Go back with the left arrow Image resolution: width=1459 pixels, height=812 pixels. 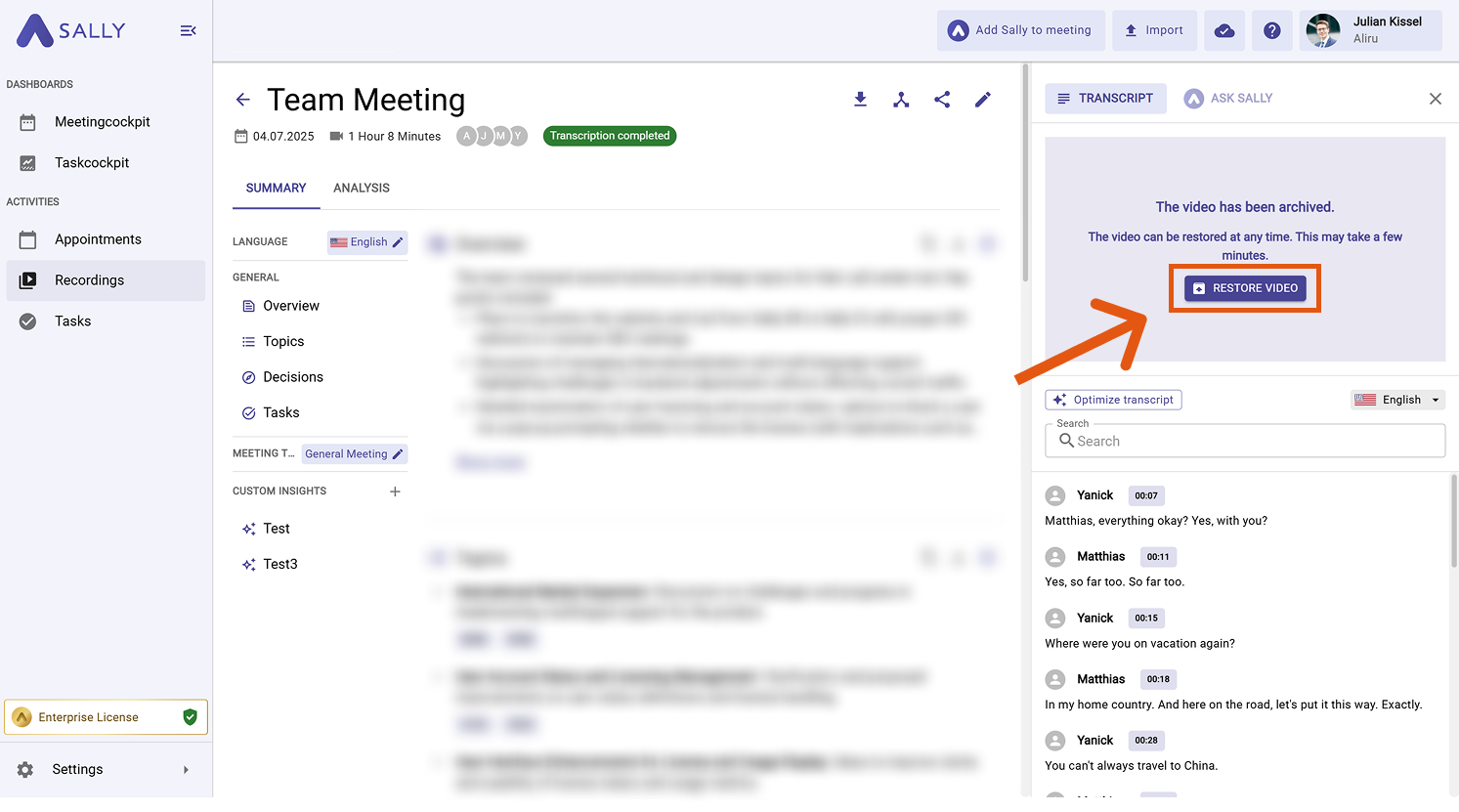pos(243,100)
